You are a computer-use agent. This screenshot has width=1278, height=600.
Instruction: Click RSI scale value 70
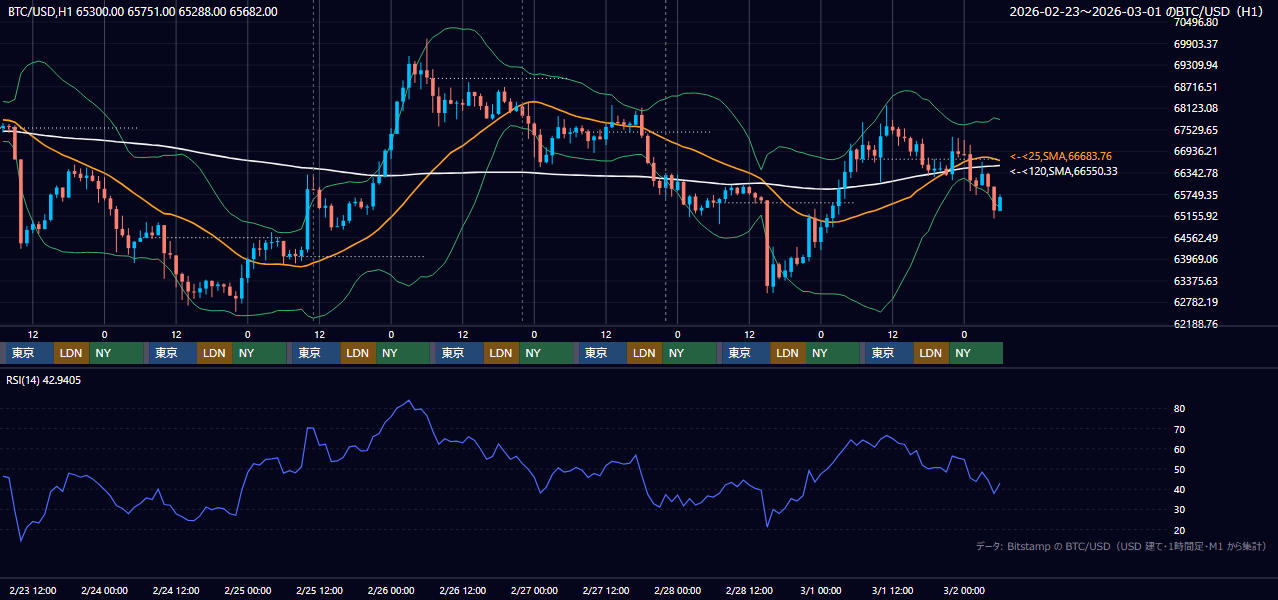click(1179, 429)
